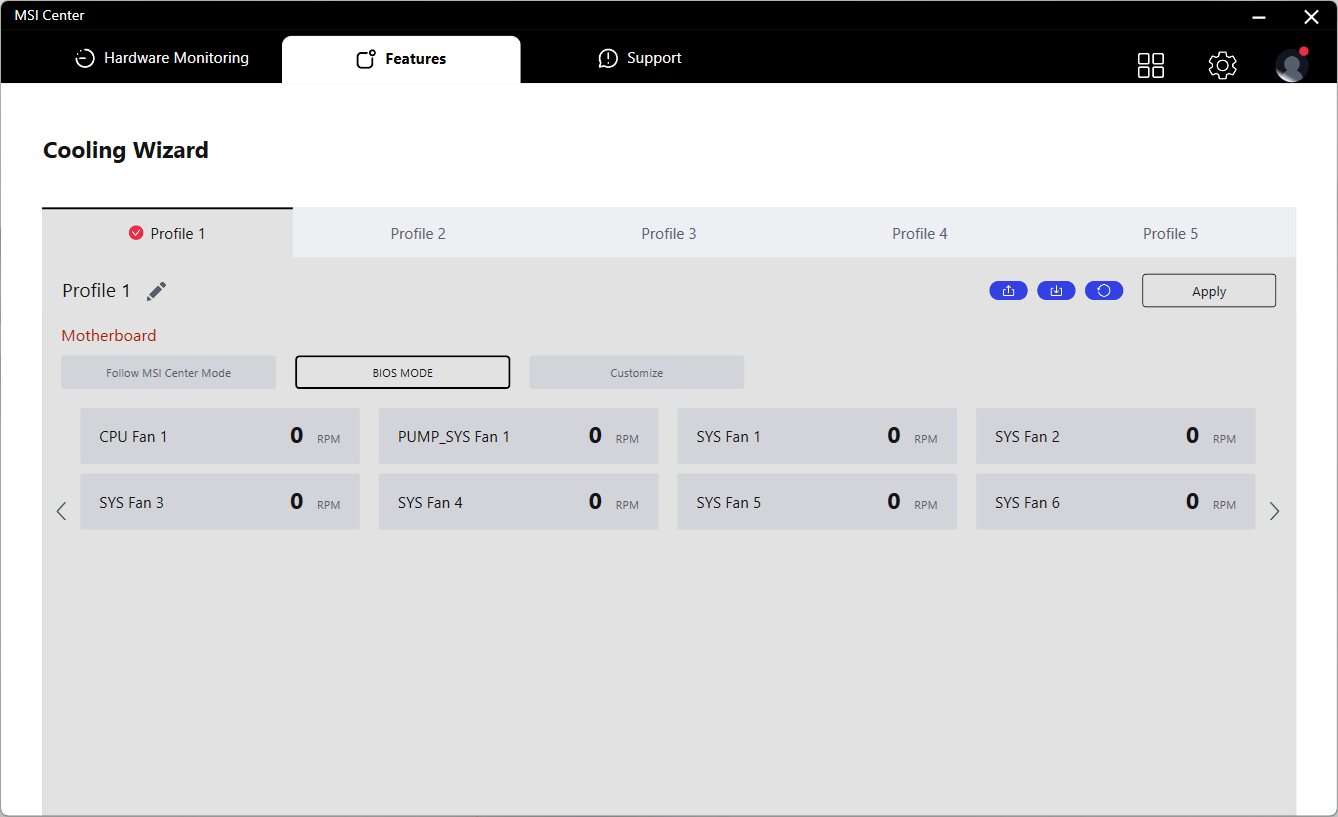Image resolution: width=1338 pixels, height=817 pixels.
Task: Go to the Profile 4 tab
Action: click(920, 233)
